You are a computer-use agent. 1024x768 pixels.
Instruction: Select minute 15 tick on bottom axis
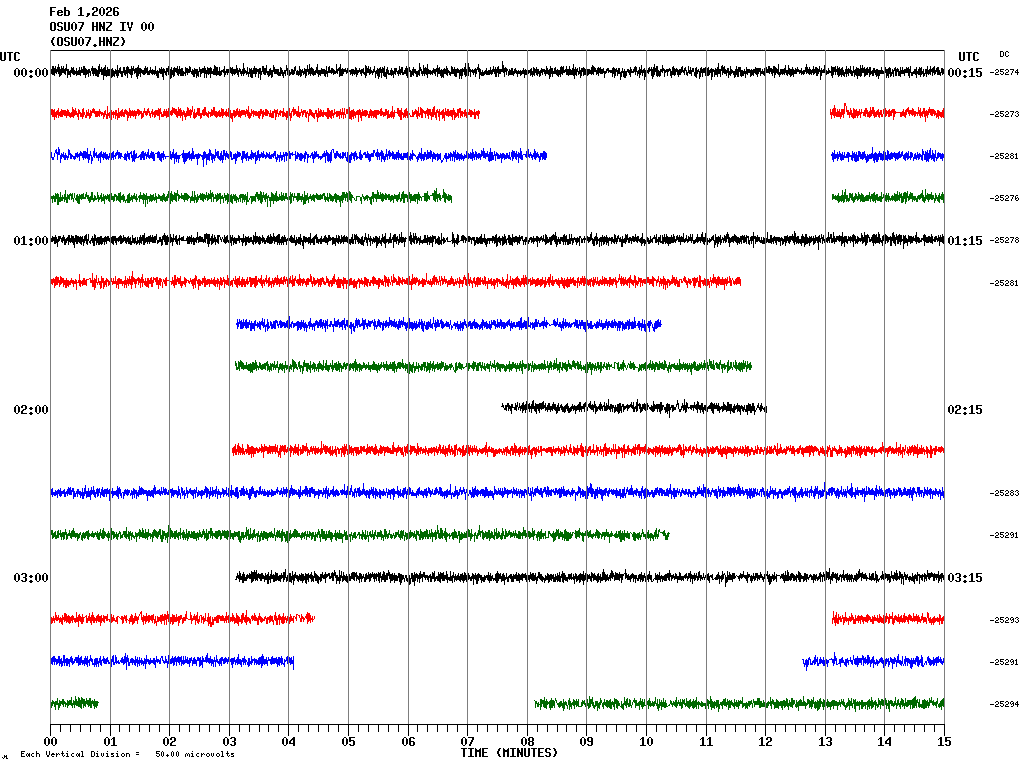tap(944, 742)
